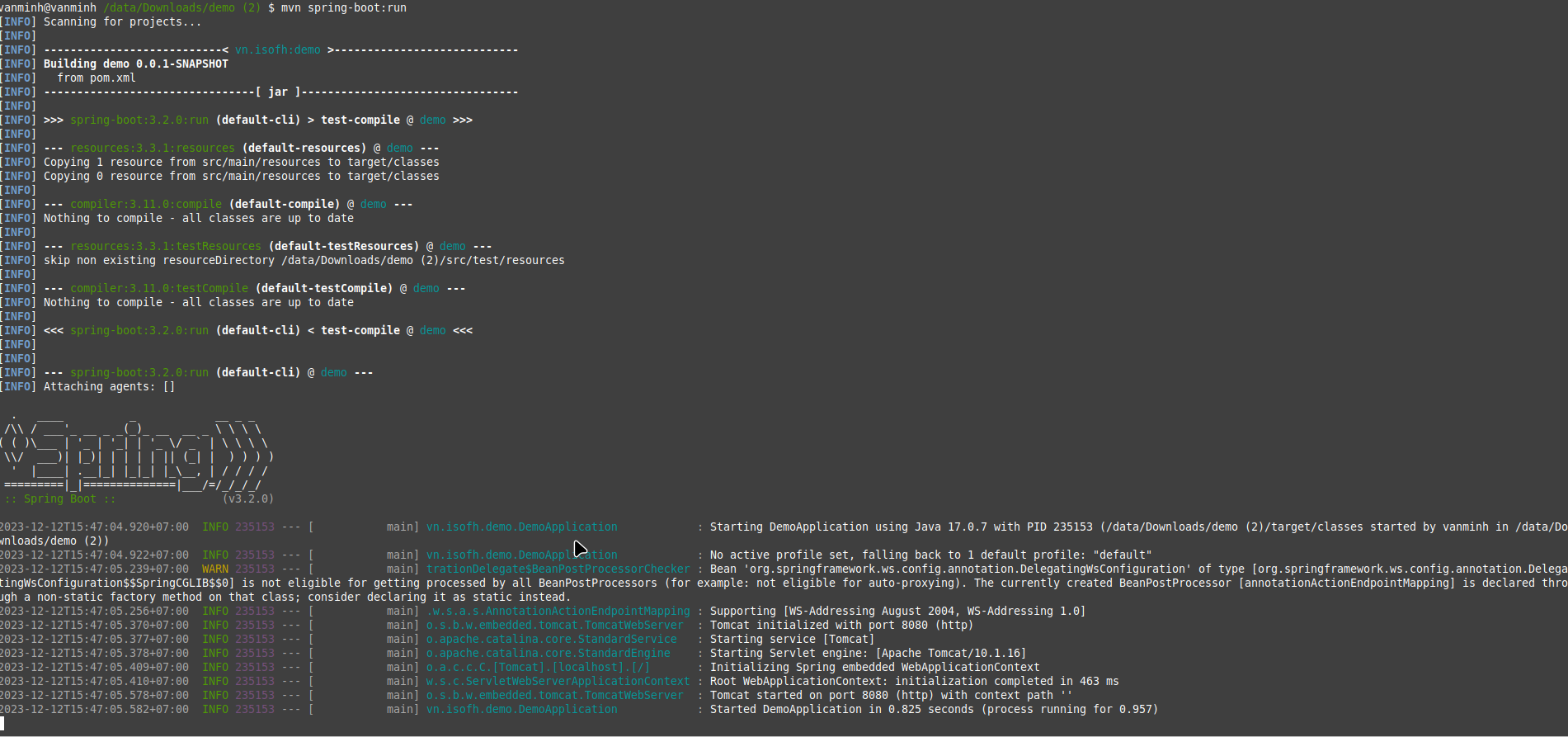Click ':: Spring Boot ::' banner label
The width and height of the screenshot is (1568, 737).
(60, 498)
